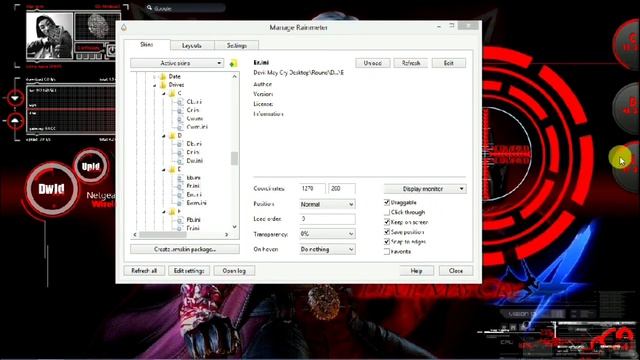This screenshot has height=360, width=640.
Task: Open the Transparency dropdown showing 0%
Action: click(327, 234)
